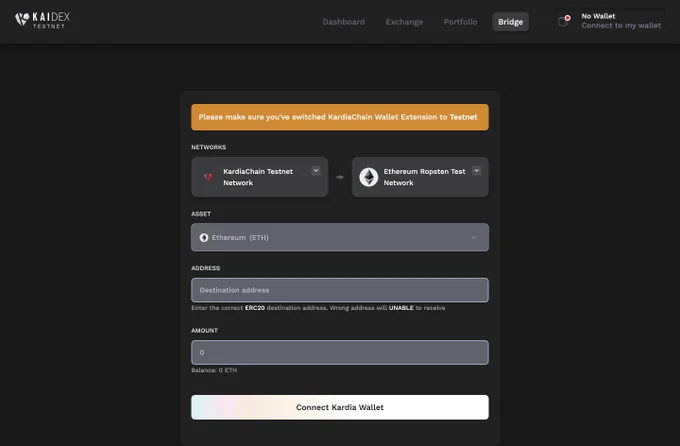Click the ASSET section label

click(x=201, y=213)
